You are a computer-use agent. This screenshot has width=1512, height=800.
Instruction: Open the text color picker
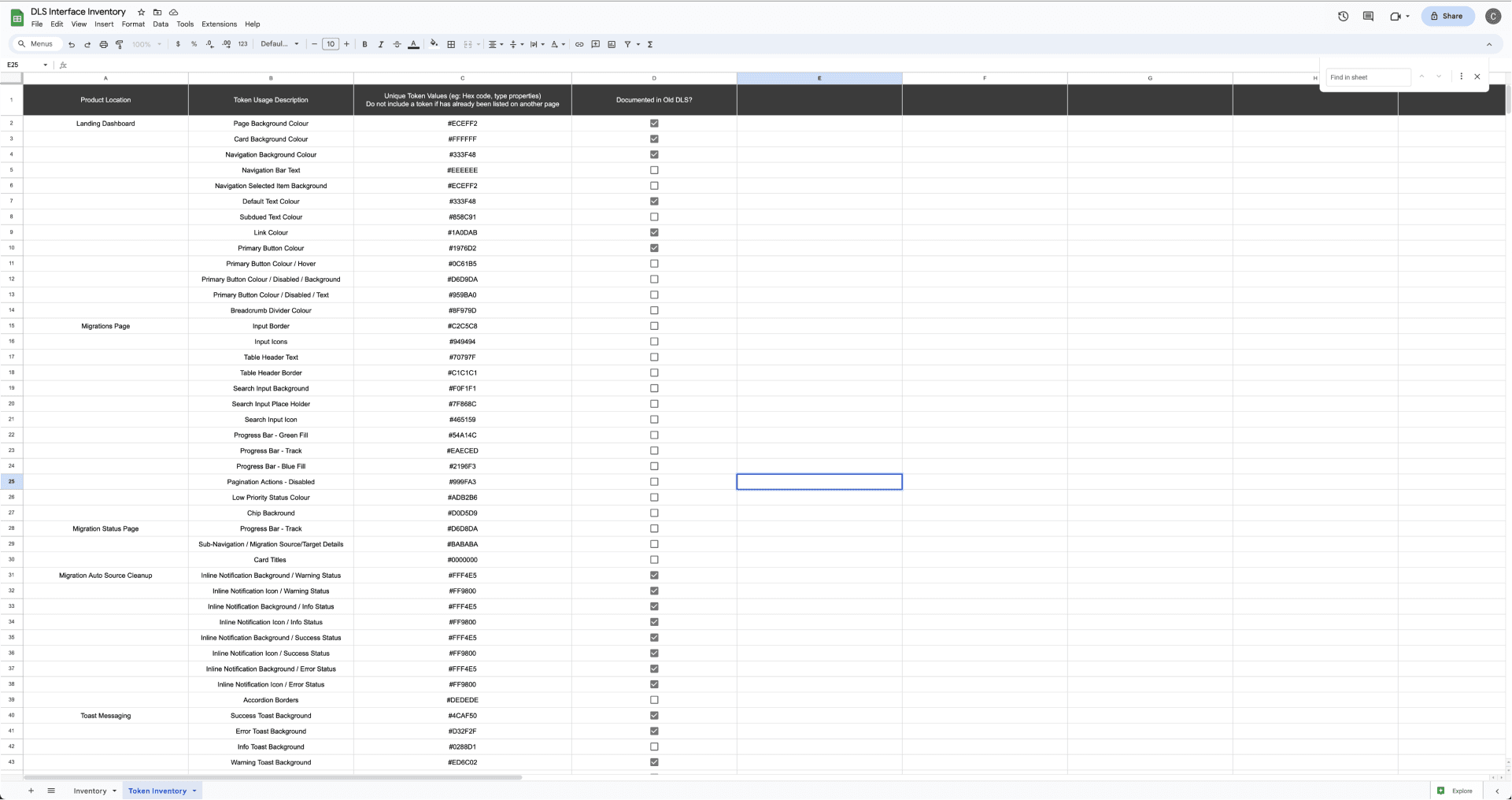[x=413, y=45]
